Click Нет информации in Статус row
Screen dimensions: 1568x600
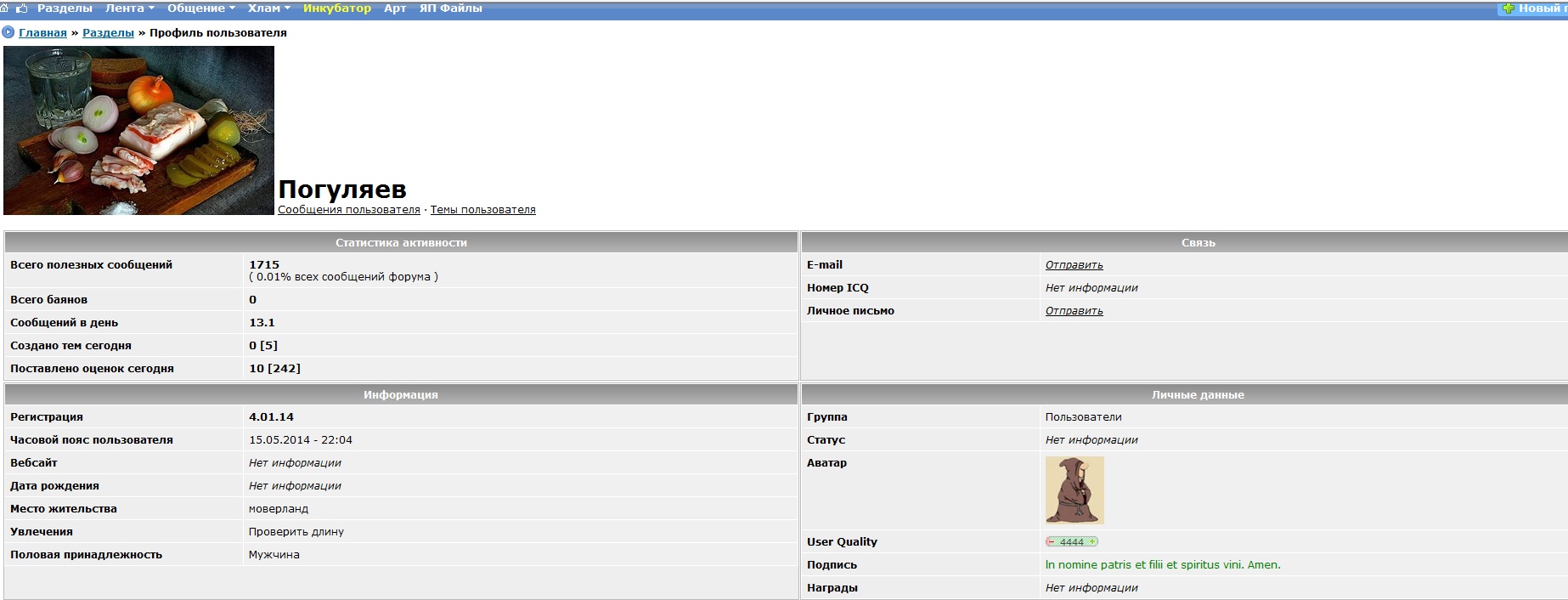tap(1091, 440)
